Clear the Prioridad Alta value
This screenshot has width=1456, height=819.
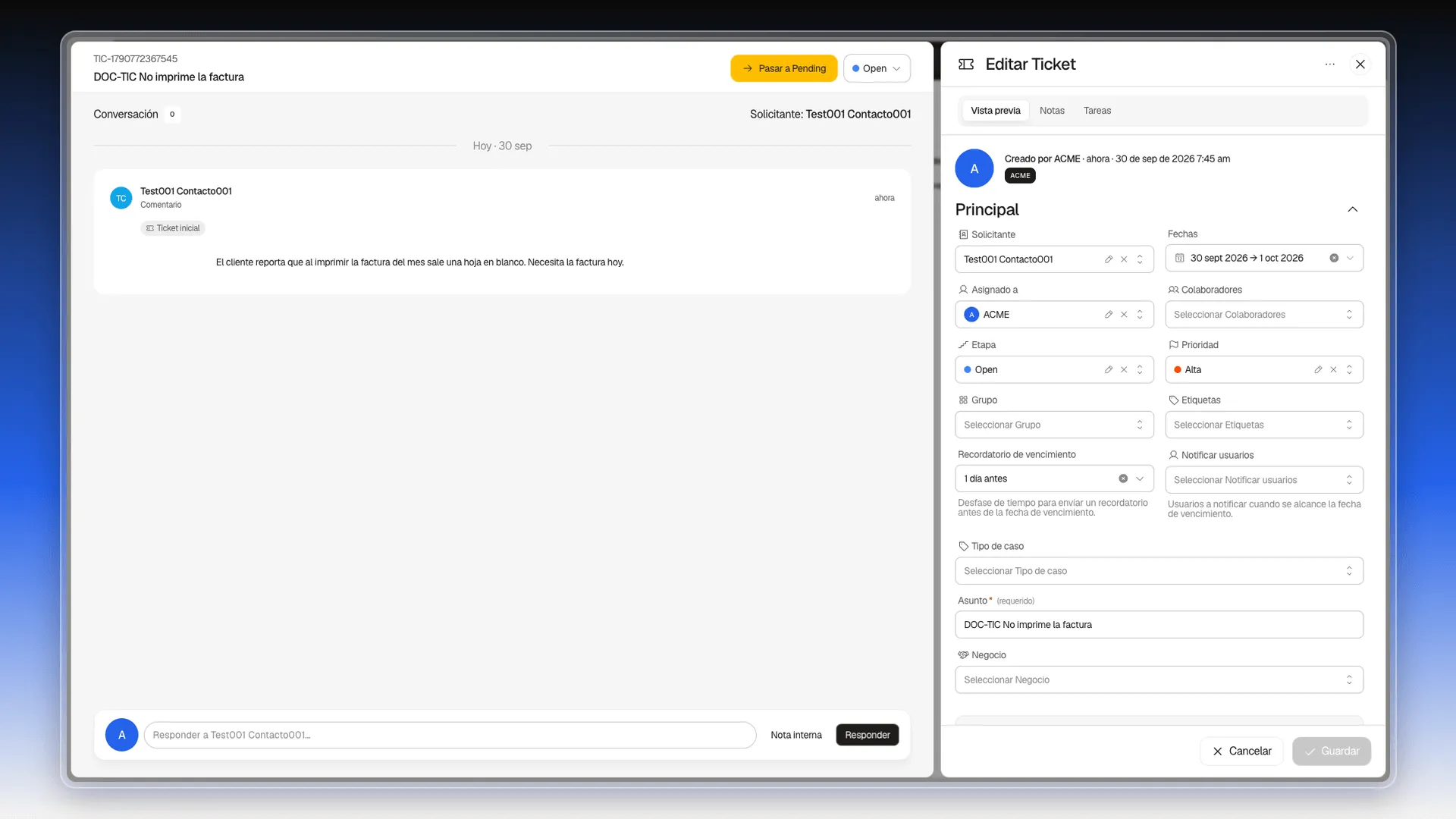1333,370
